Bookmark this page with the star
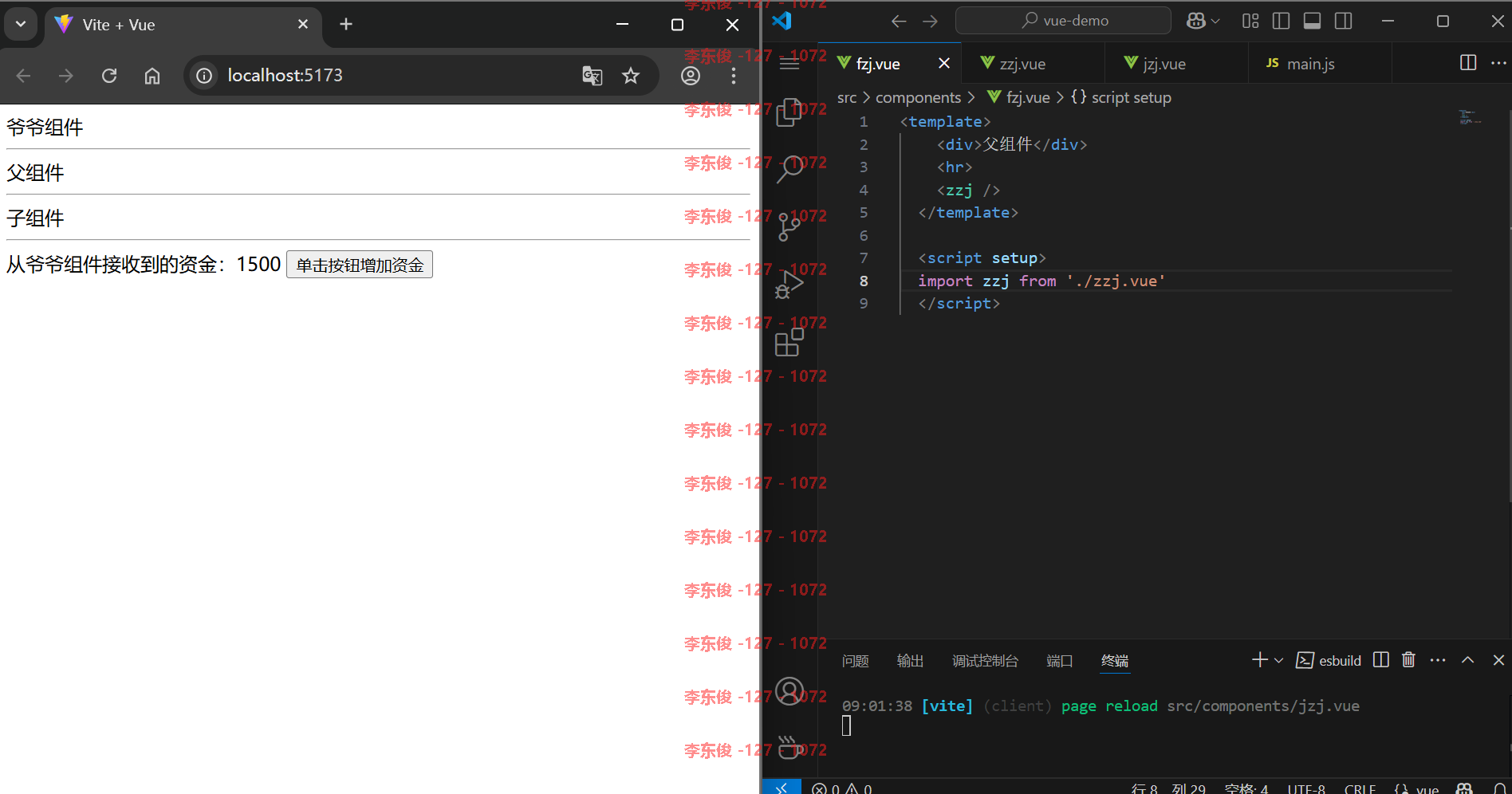The image size is (1512, 794). point(631,76)
